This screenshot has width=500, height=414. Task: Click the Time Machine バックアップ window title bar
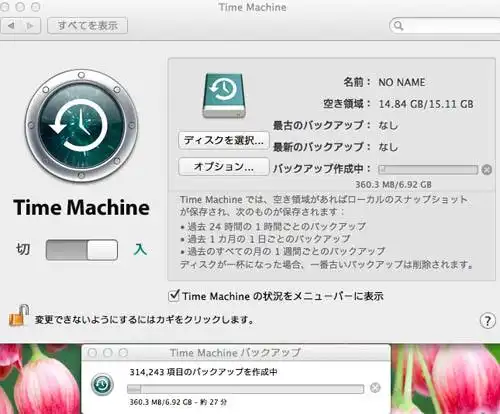point(236,353)
